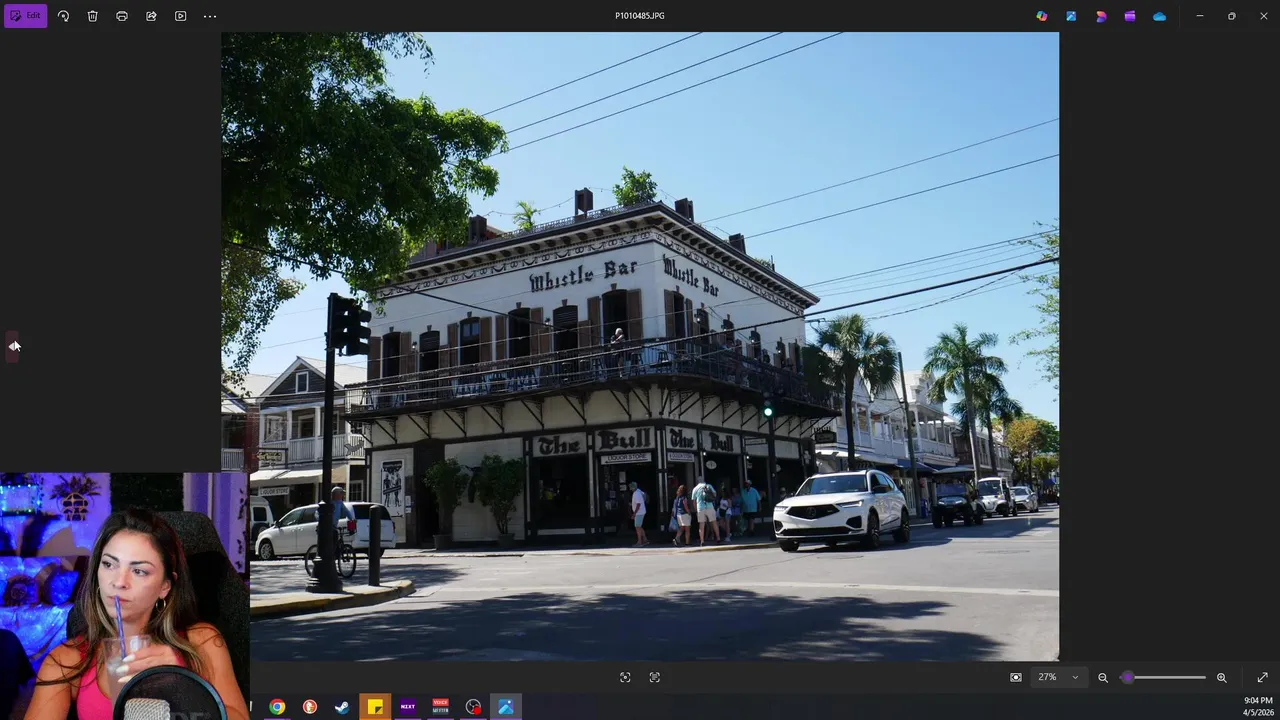Click the zoom out magnifier icon
Viewport: 1280px width, 720px height.
1103,677
